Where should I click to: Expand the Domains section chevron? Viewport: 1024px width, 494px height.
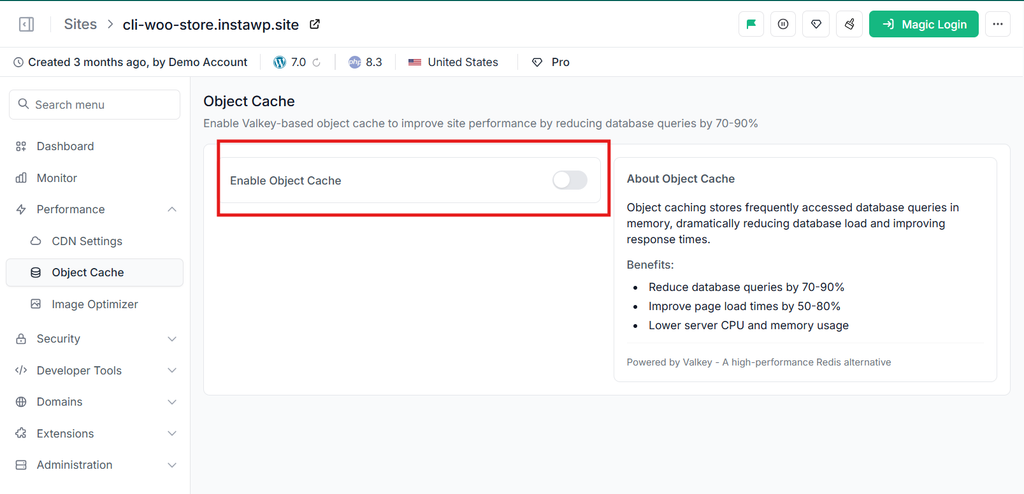[172, 402]
